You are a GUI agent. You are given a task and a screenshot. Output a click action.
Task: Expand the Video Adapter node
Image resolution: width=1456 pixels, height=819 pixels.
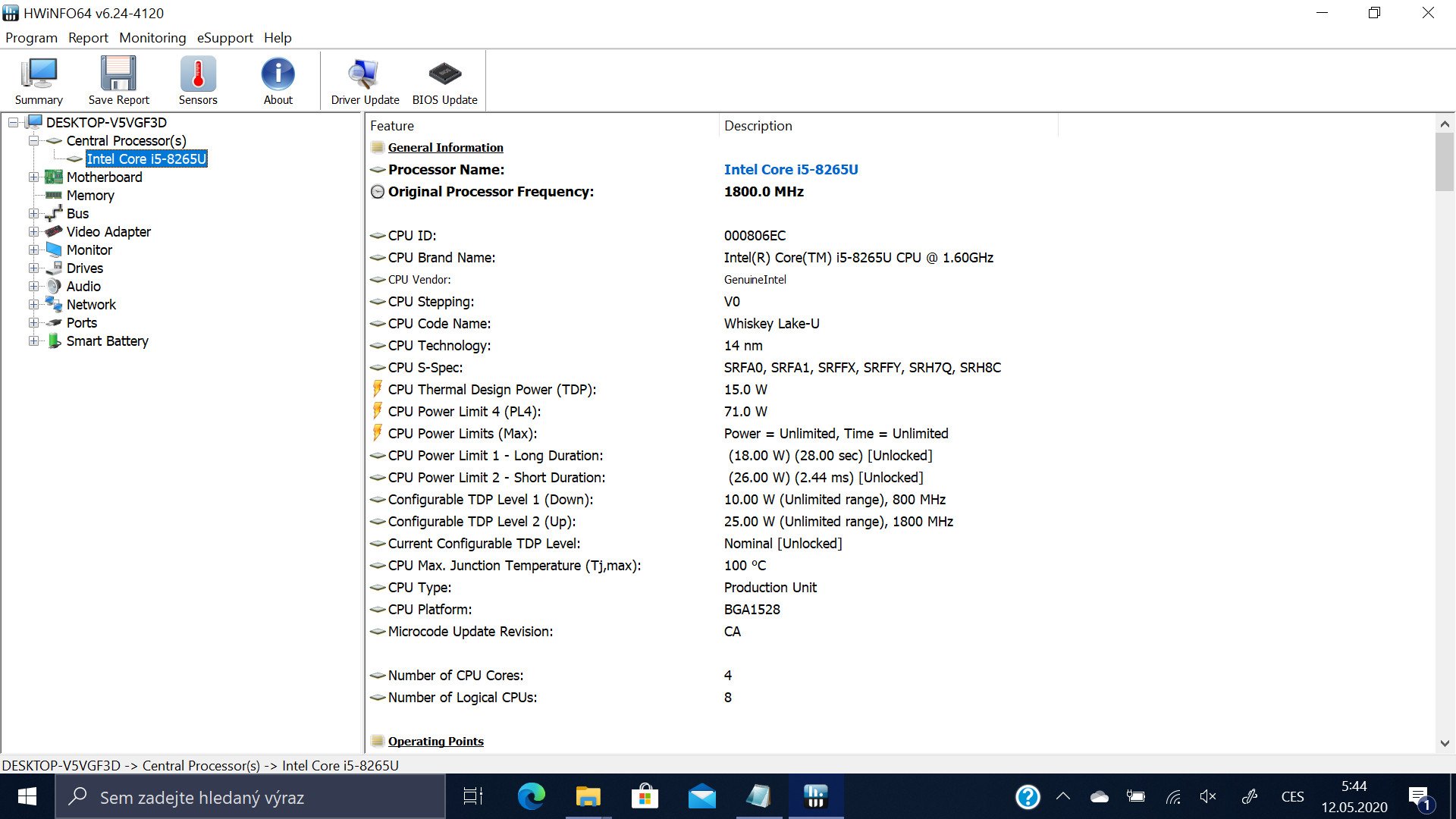click(x=33, y=231)
